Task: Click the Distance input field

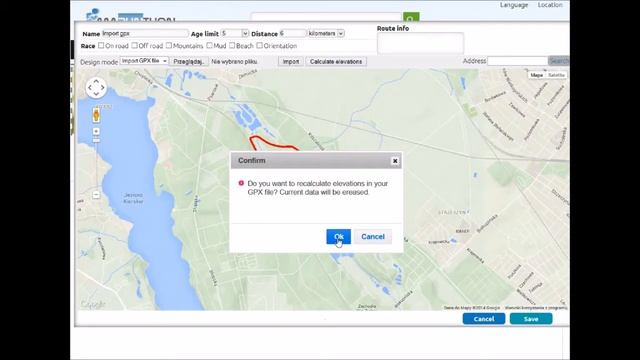Action: [x=293, y=33]
